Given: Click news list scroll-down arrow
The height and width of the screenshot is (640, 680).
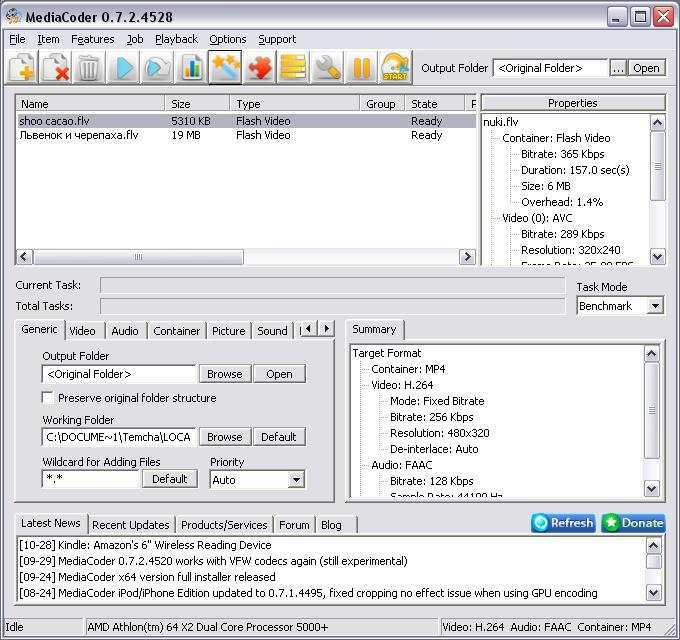Looking at the screenshot, I should pos(654,592).
